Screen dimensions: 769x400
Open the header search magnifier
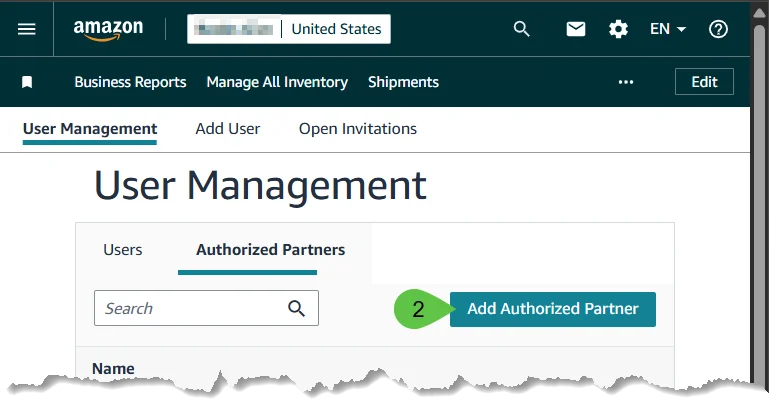(x=521, y=29)
